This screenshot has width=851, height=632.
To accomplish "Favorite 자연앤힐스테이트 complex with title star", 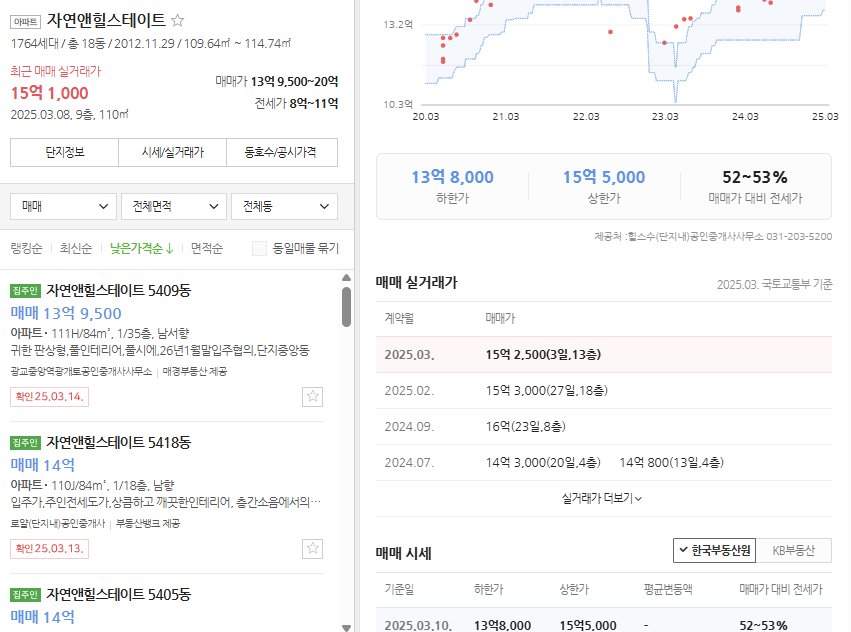I will click(x=177, y=21).
